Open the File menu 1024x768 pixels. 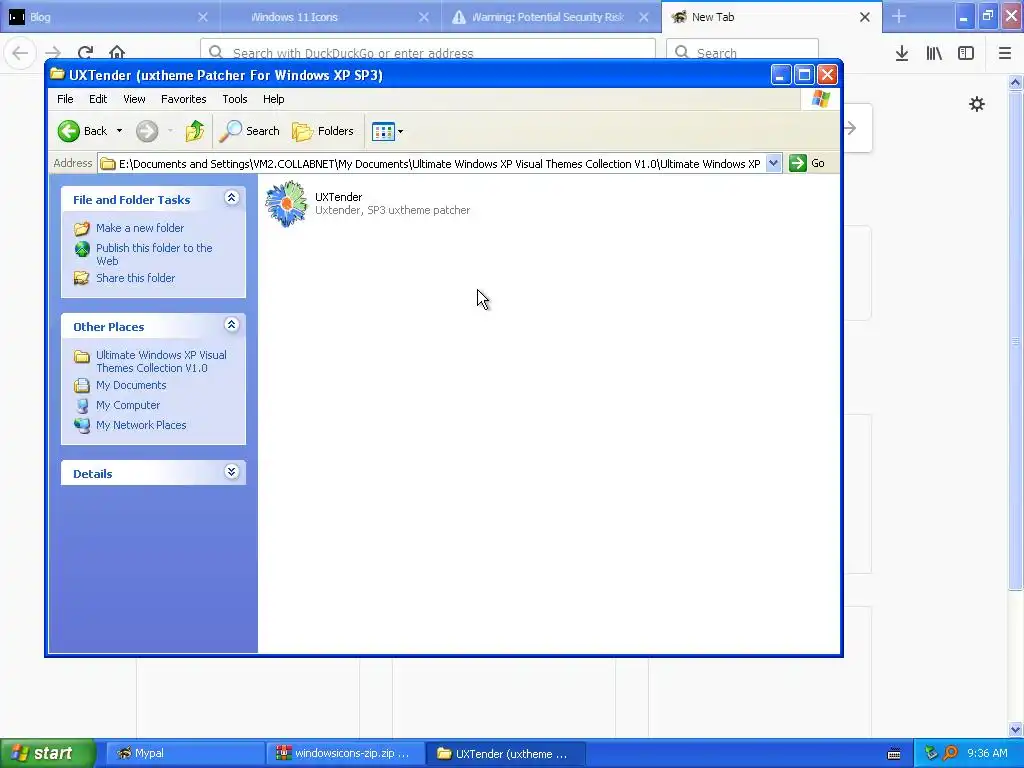[65, 99]
